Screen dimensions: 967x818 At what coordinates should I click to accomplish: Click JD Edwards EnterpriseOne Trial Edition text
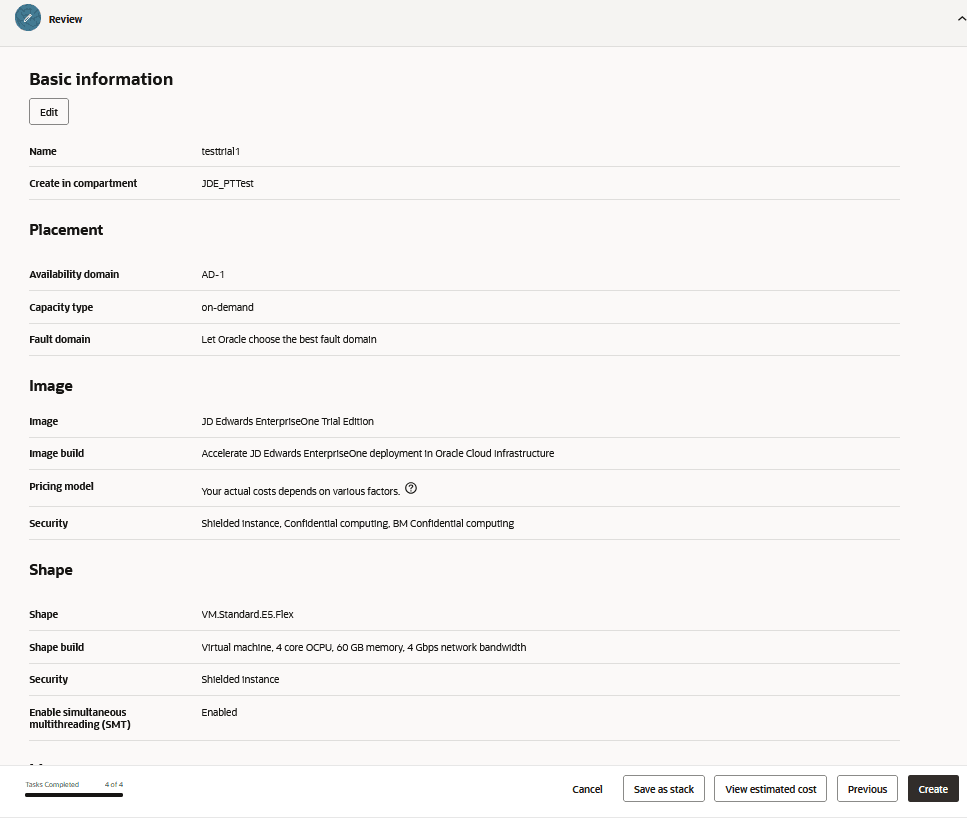(288, 421)
